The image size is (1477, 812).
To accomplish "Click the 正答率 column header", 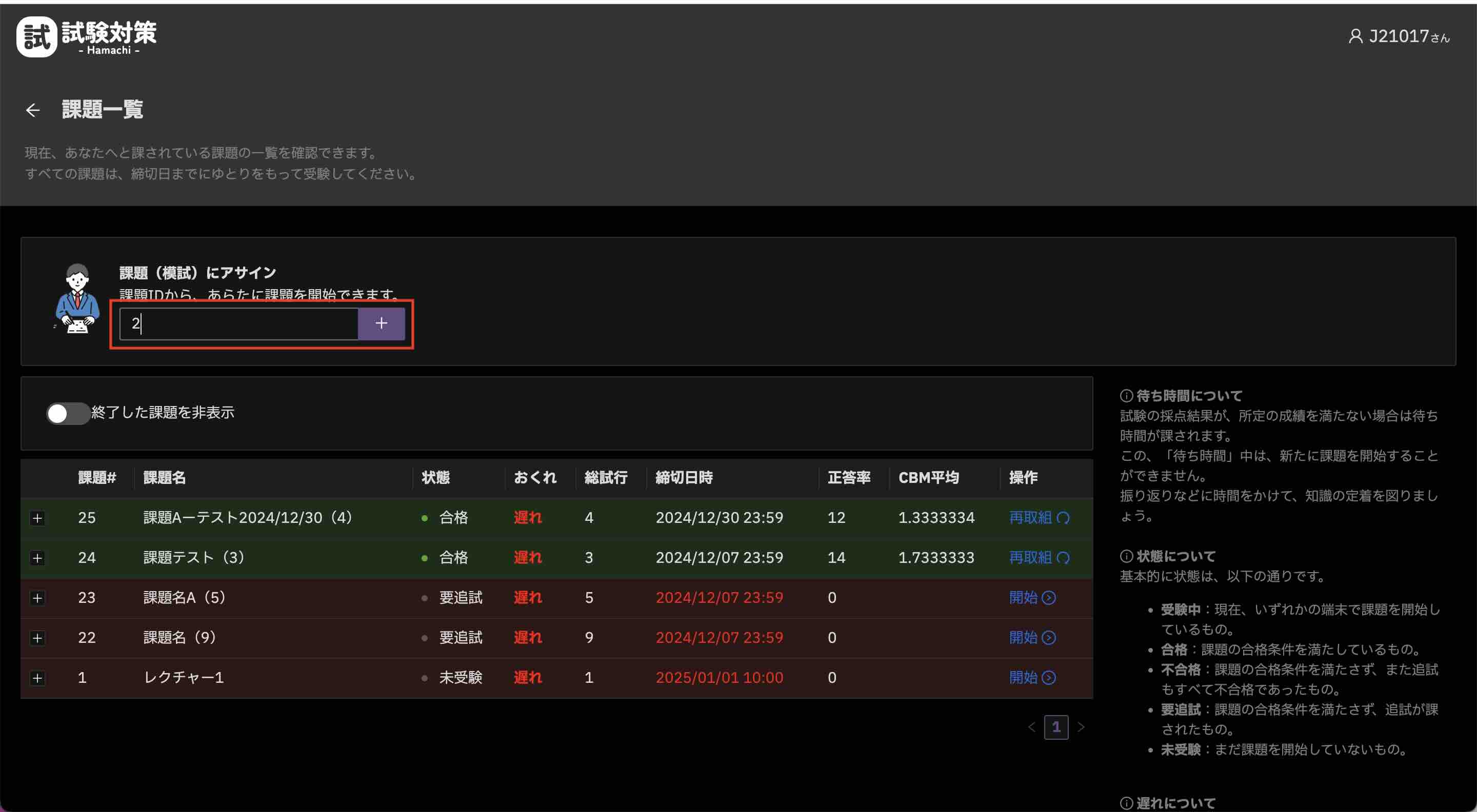I will click(849, 477).
